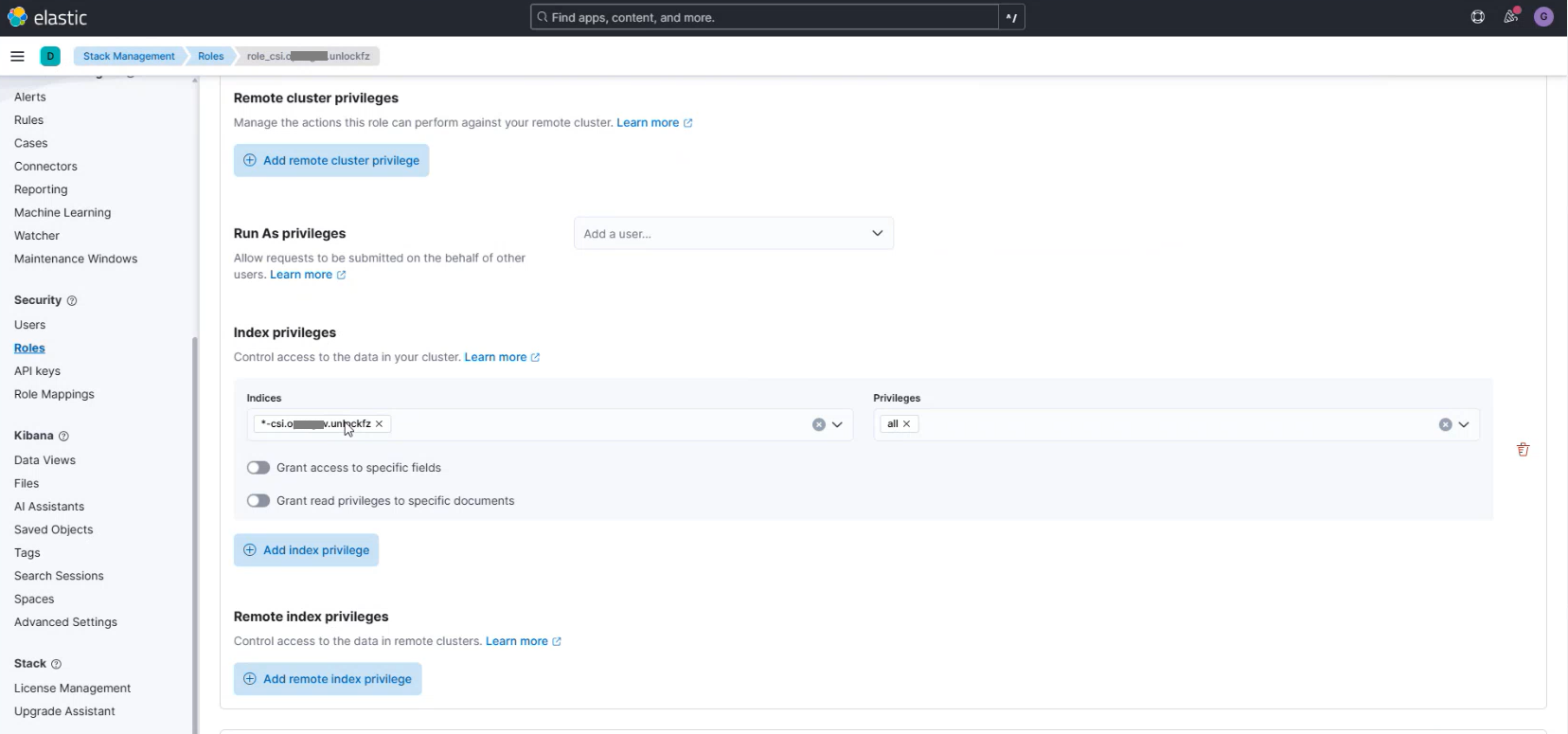The height and width of the screenshot is (734, 1568).
Task: Open the D space avatar
Action: (x=50, y=56)
